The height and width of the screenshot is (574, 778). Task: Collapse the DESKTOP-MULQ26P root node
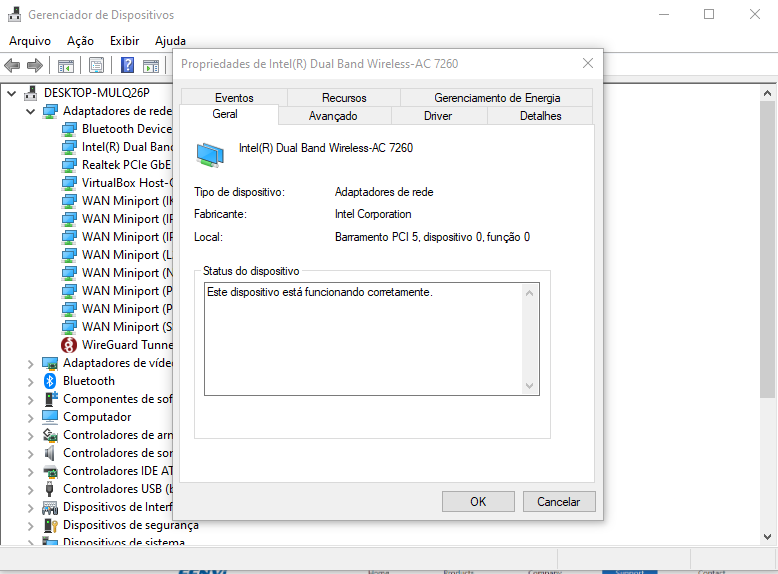pyautogui.click(x=12, y=93)
